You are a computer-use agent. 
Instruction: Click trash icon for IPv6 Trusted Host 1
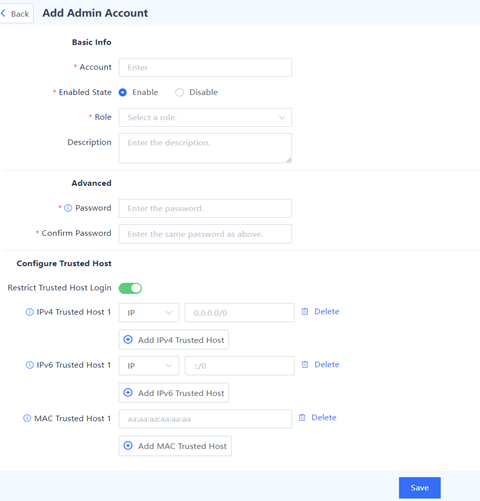click(x=305, y=364)
